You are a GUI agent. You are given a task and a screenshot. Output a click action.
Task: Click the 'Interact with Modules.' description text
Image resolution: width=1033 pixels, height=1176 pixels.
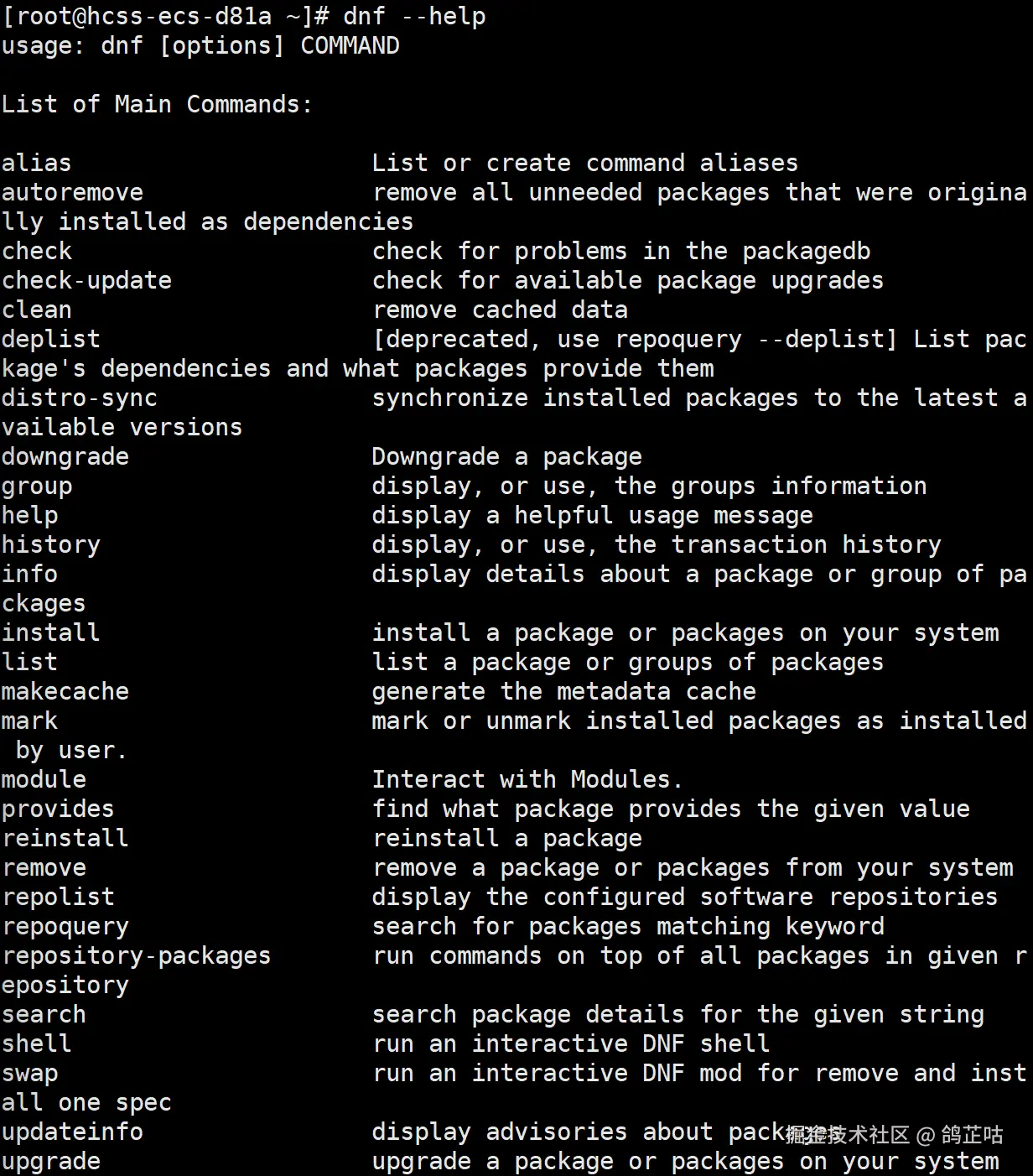(527, 779)
